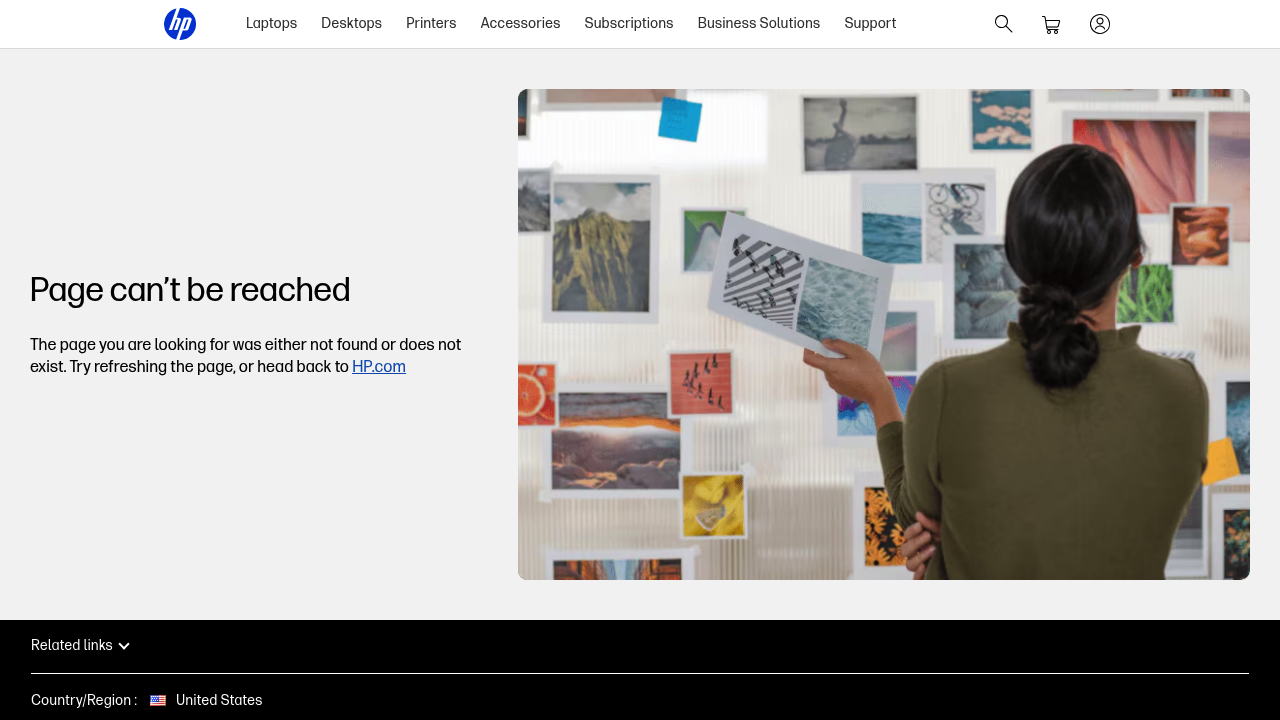Click the photo collage image

(x=884, y=335)
